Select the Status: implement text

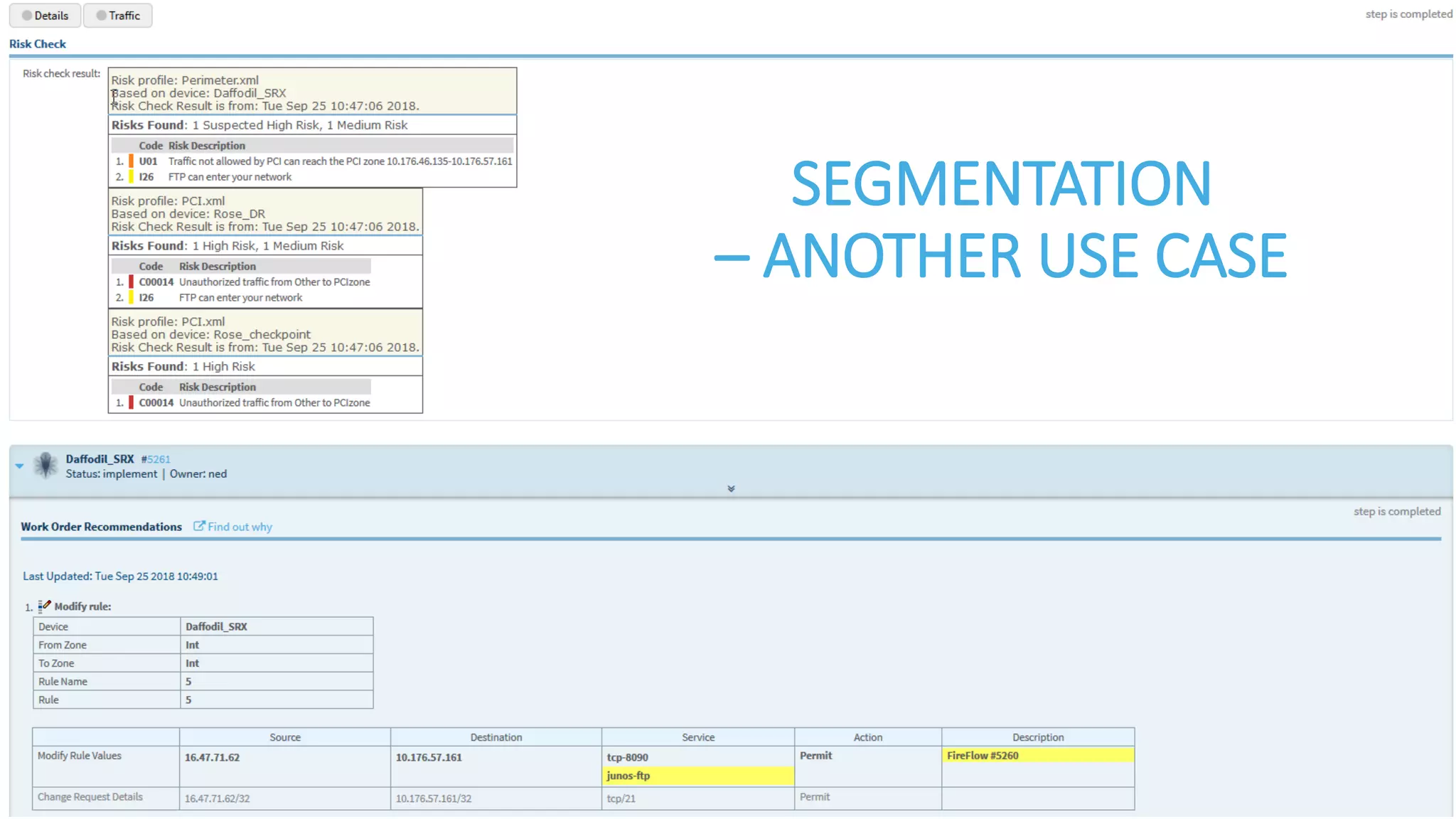112,474
